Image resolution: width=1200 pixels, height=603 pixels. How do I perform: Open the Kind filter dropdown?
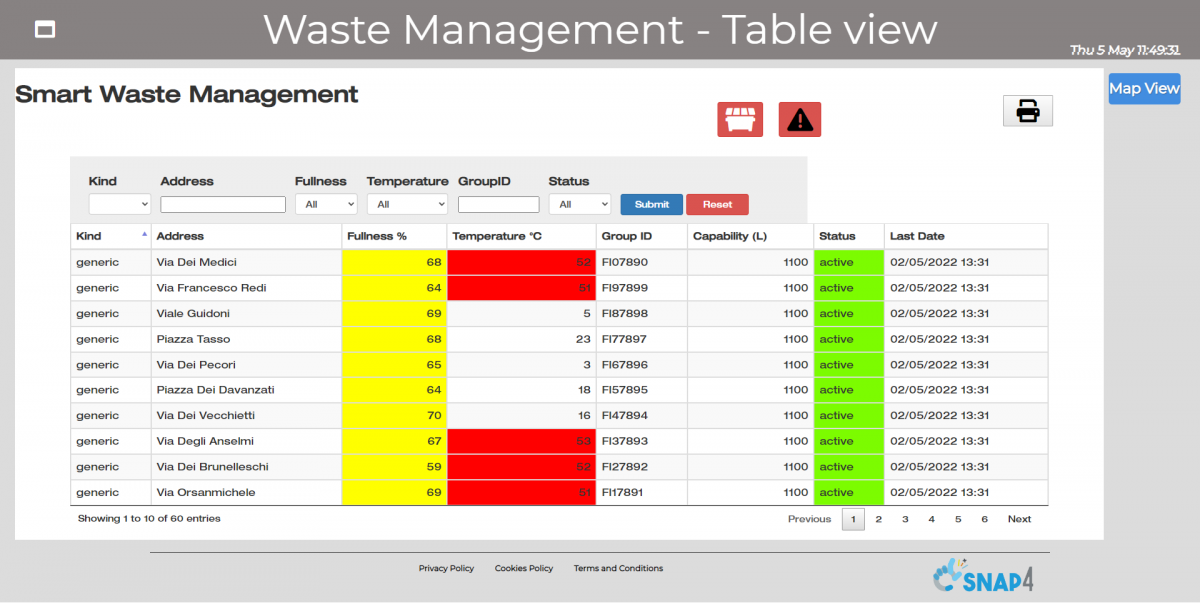(119, 204)
